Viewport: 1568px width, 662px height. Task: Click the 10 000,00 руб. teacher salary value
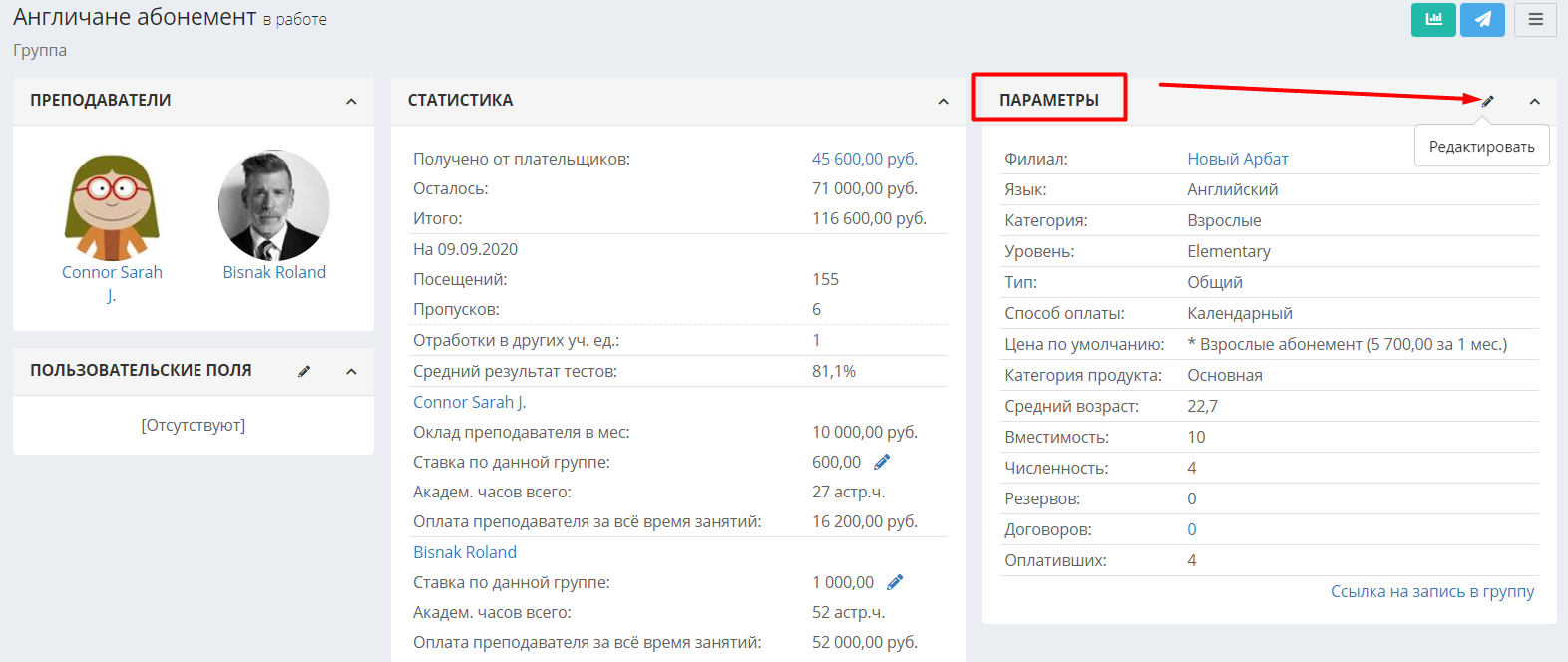(865, 432)
